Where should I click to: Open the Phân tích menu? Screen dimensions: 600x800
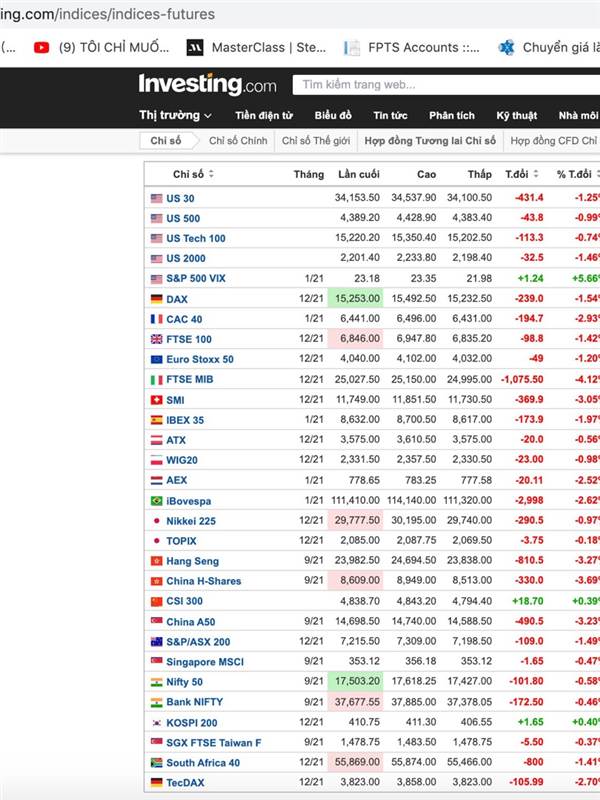(452, 115)
